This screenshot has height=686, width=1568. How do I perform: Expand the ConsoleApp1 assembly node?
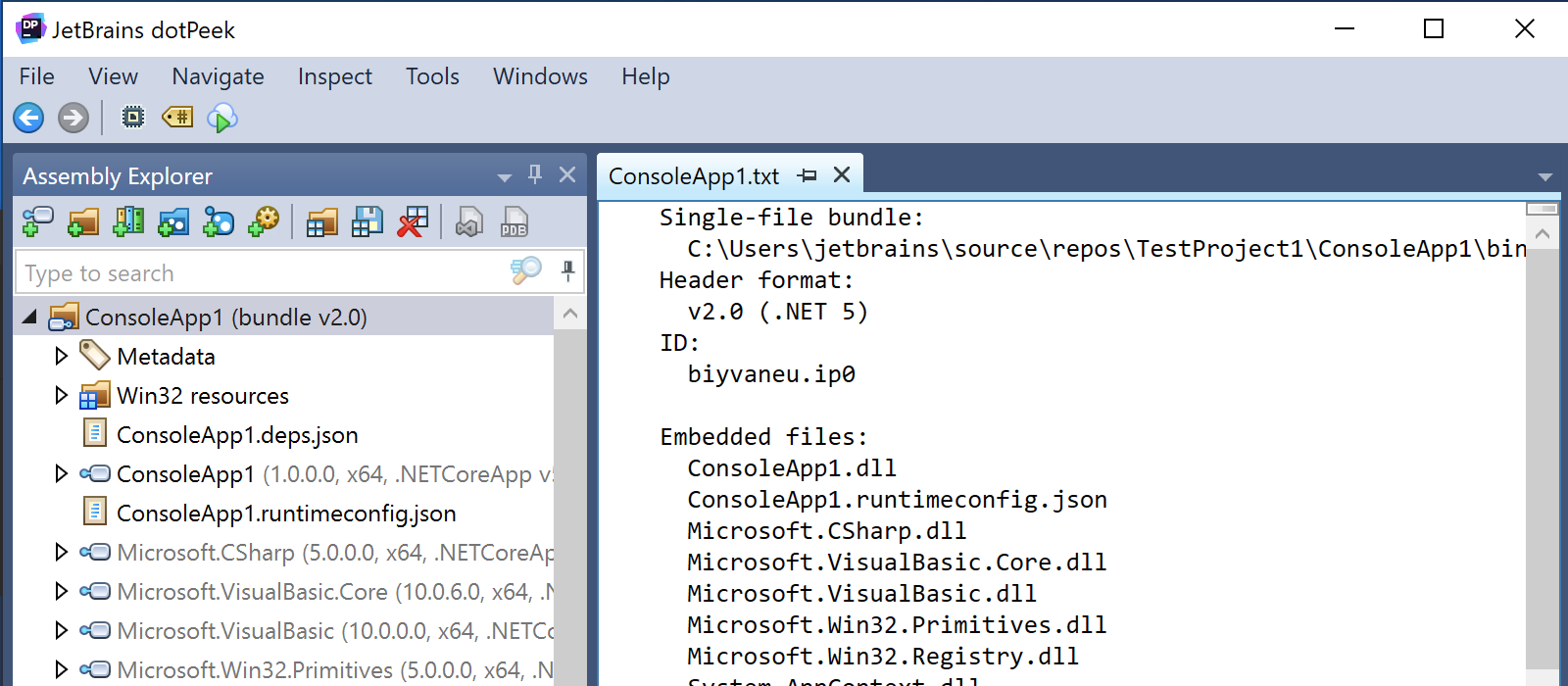coord(61,473)
